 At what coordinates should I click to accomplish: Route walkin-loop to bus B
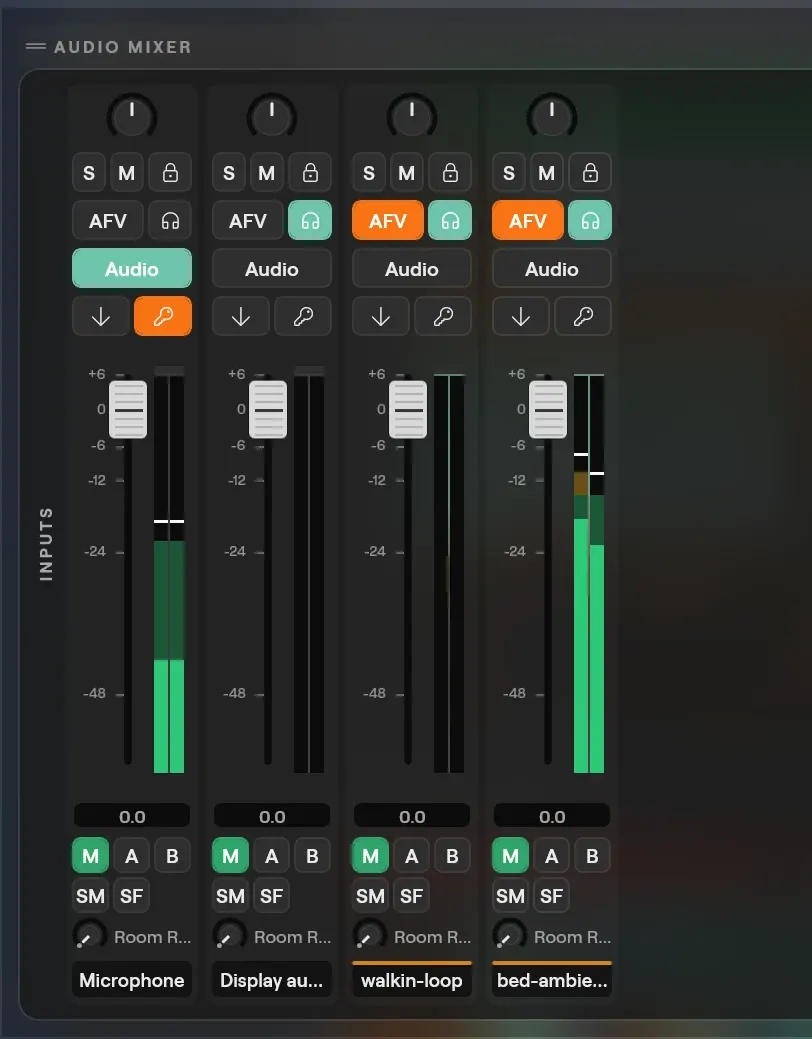click(452, 855)
